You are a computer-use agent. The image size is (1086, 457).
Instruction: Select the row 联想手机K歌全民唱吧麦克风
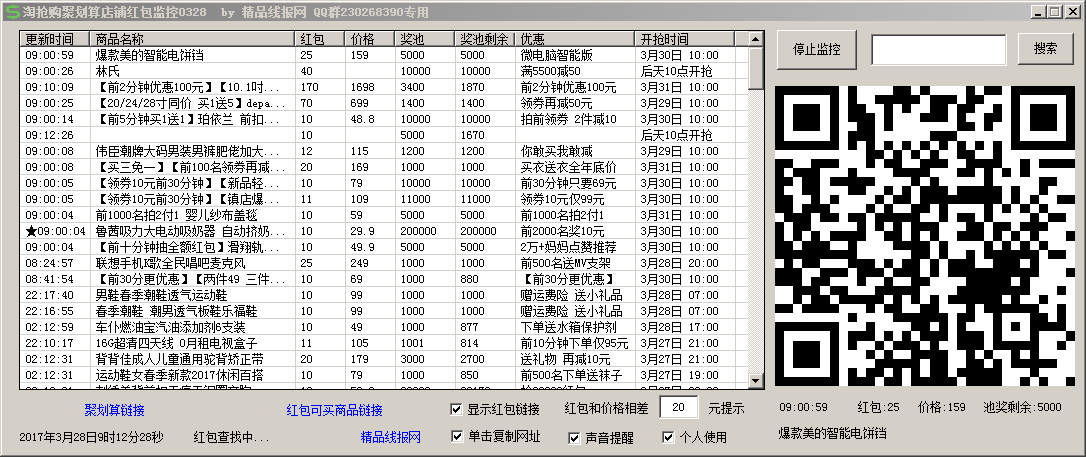pyautogui.click(x=384, y=263)
